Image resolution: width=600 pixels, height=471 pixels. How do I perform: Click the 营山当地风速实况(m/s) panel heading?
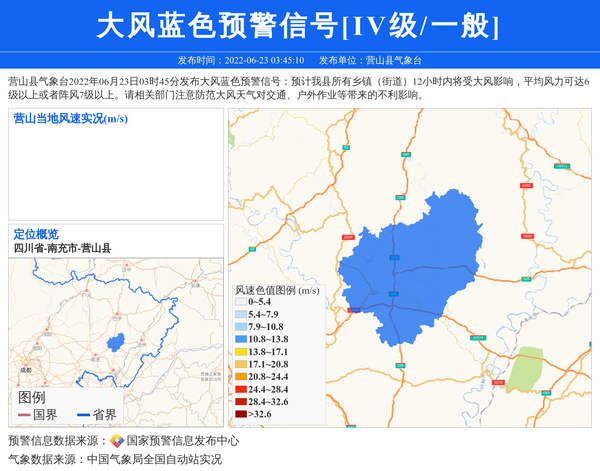[70, 119]
